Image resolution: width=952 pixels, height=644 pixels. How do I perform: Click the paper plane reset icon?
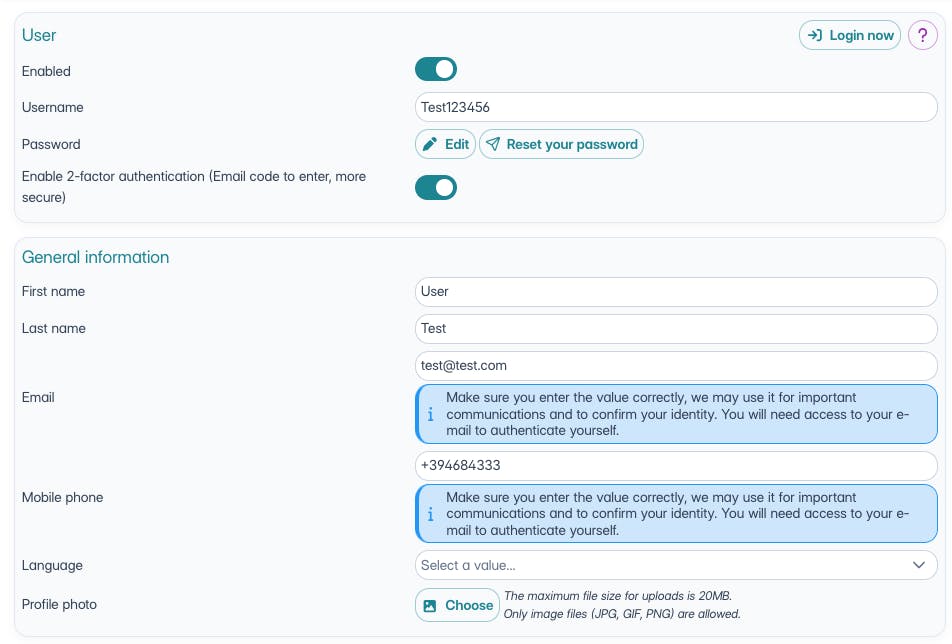(x=492, y=144)
